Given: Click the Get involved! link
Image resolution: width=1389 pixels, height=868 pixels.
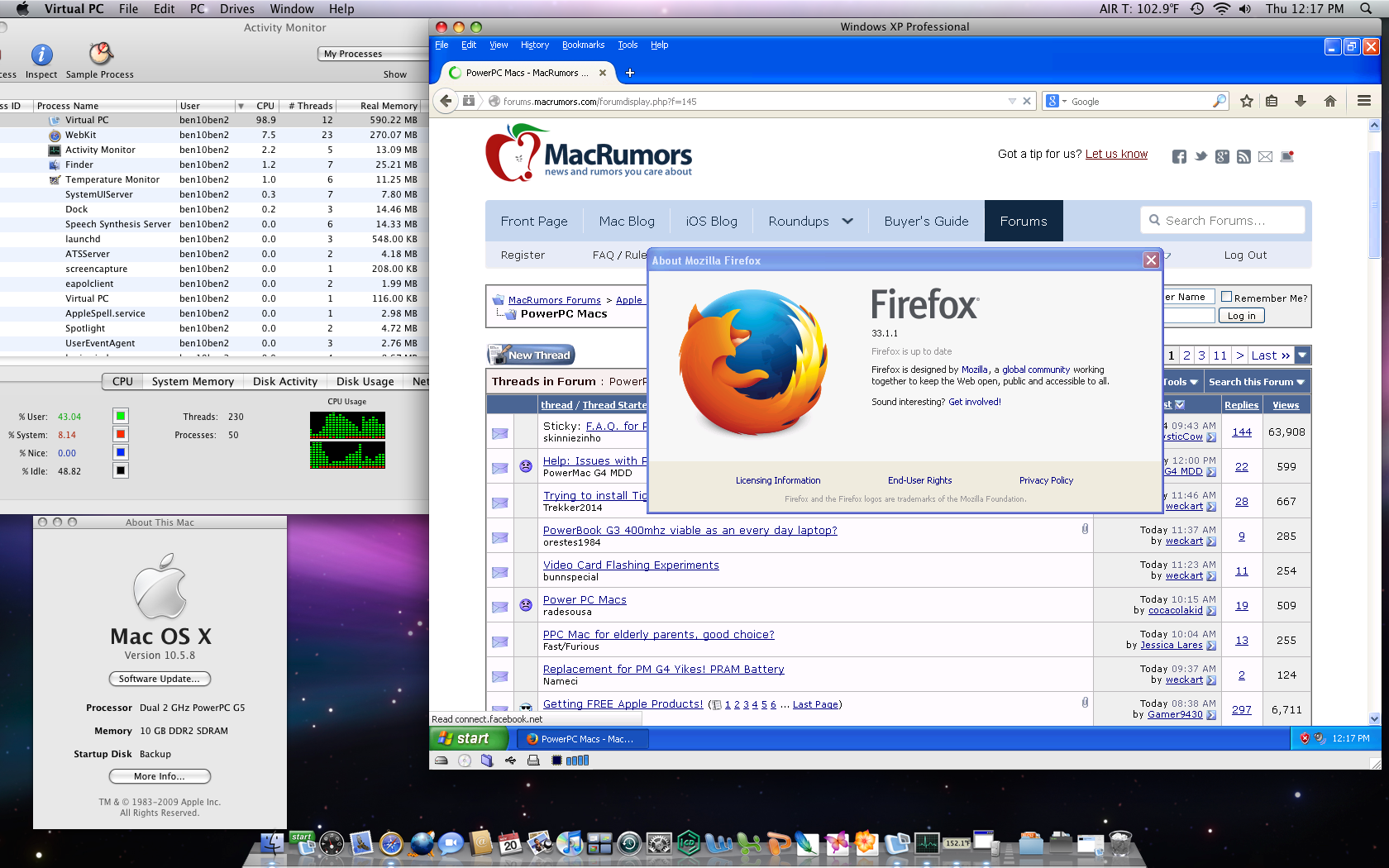Looking at the screenshot, I should pos(974,402).
